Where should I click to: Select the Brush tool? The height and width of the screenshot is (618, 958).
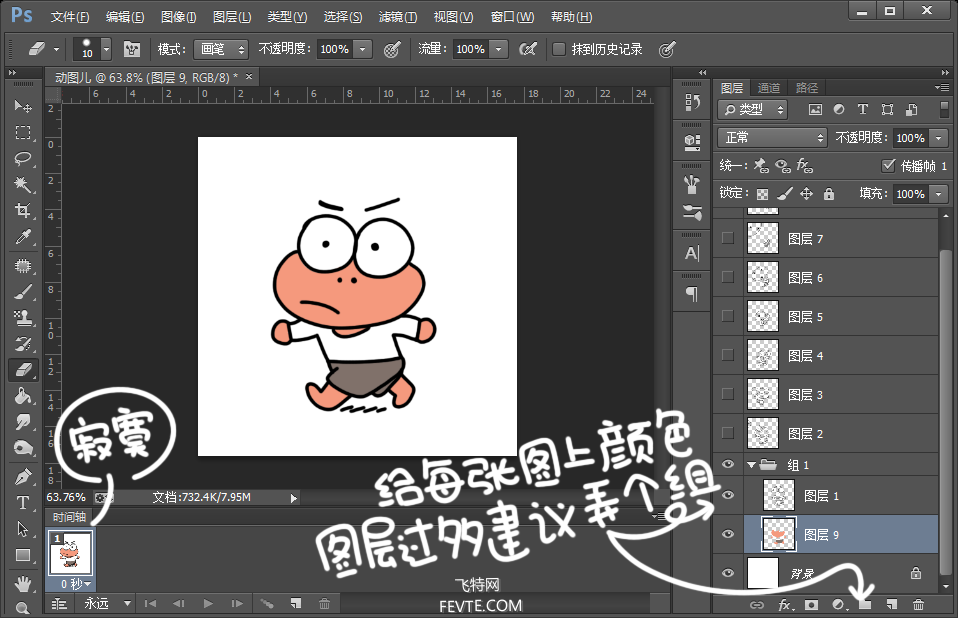(x=23, y=292)
